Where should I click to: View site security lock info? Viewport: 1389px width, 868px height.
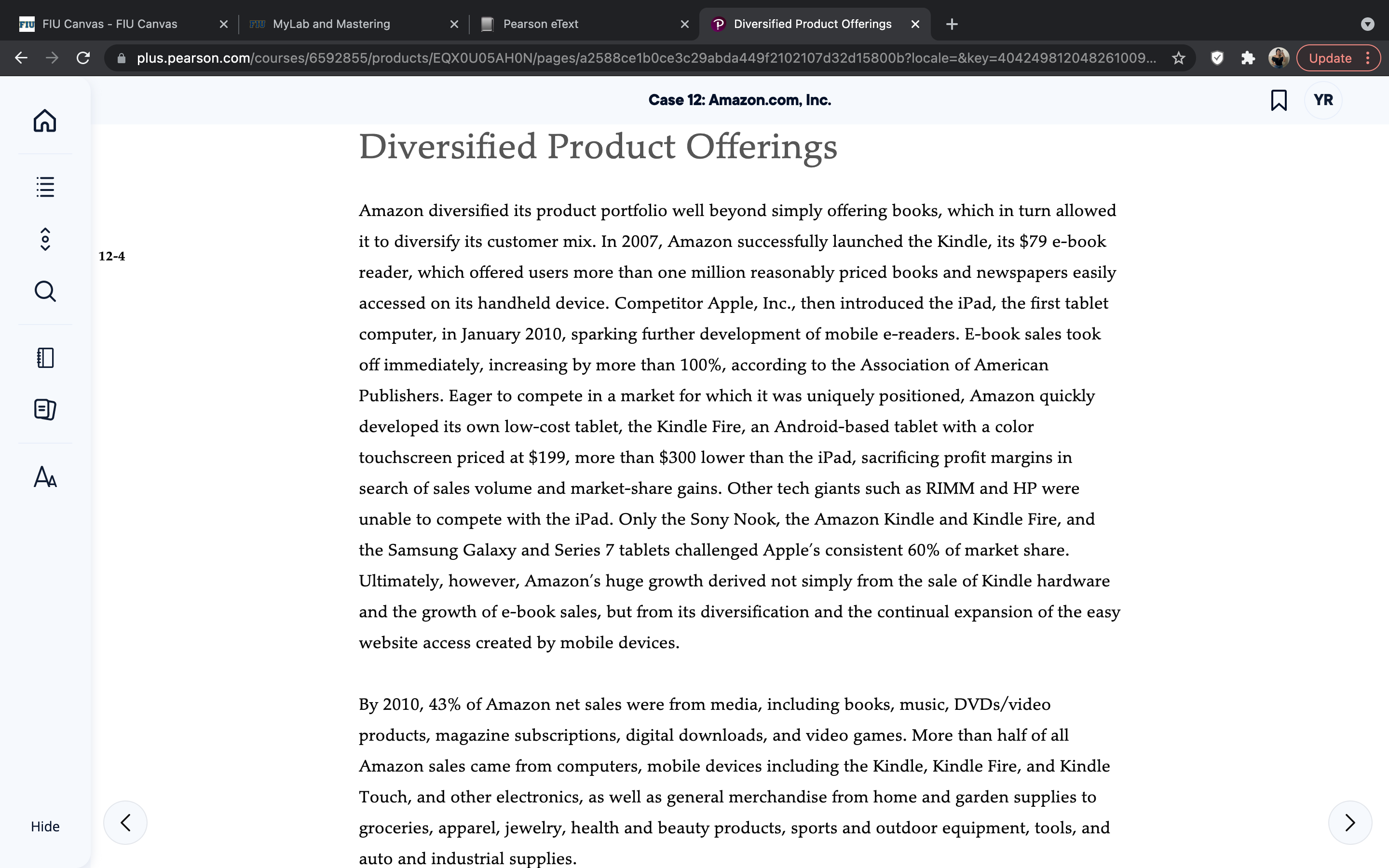click(121, 58)
